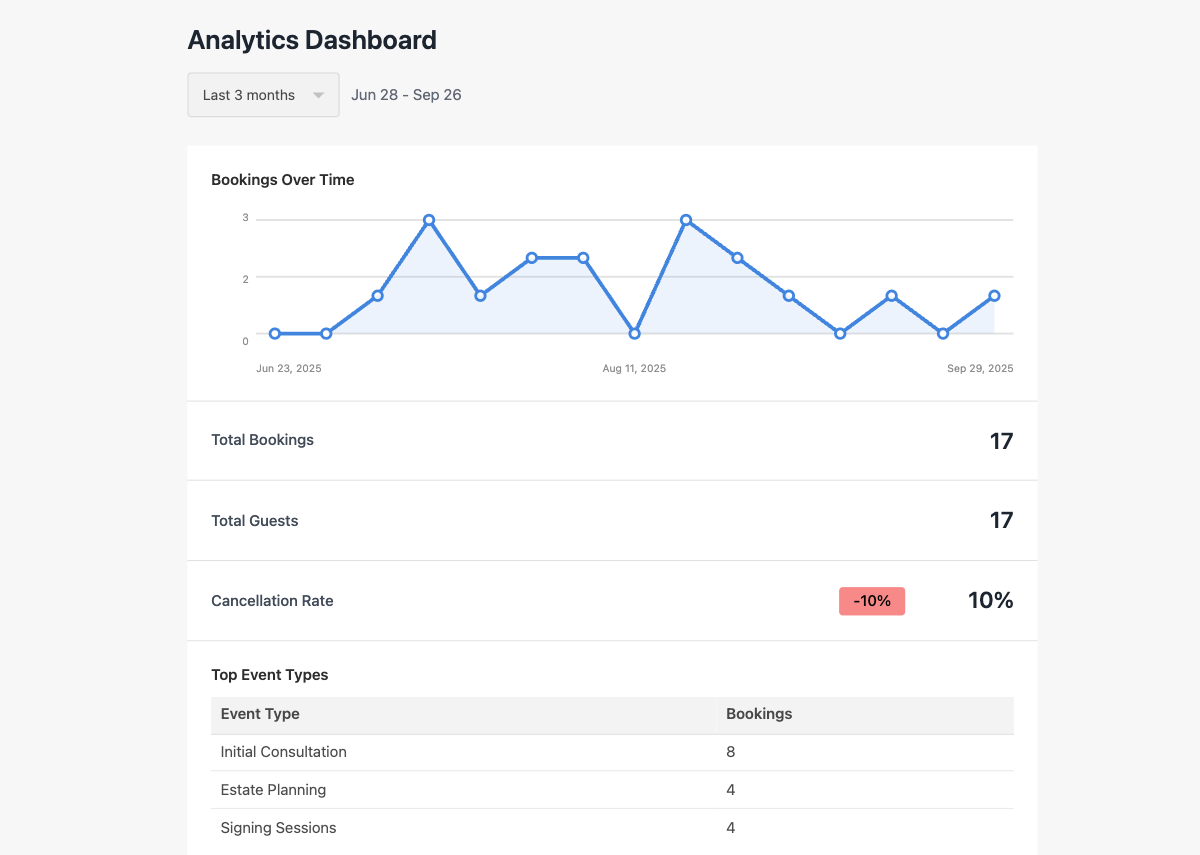Viewport: 1200px width, 855px height.
Task: Click the "Top Event Types" section heading
Action: (269, 675)
